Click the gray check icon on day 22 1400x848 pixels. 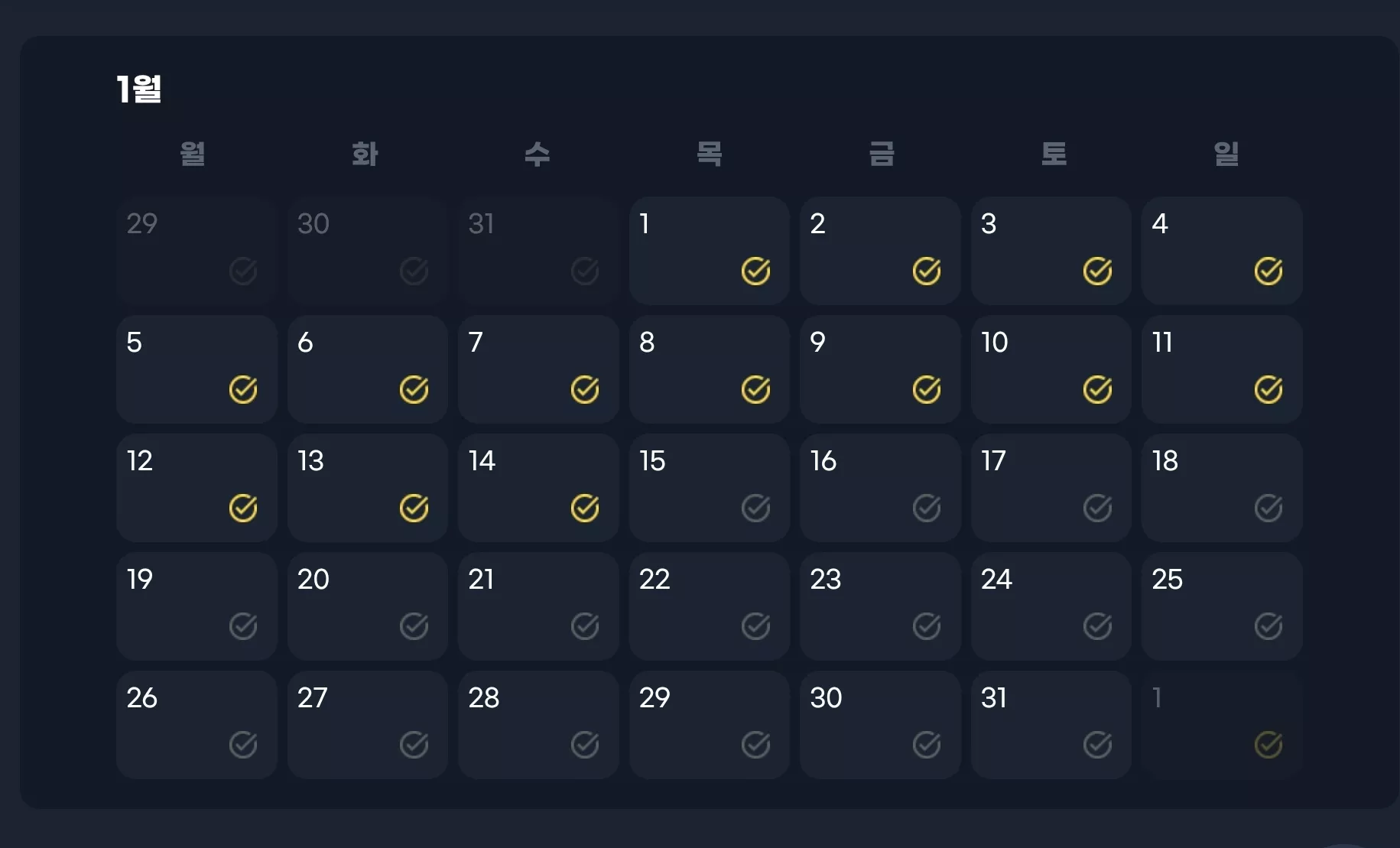[x=755, y=626]
